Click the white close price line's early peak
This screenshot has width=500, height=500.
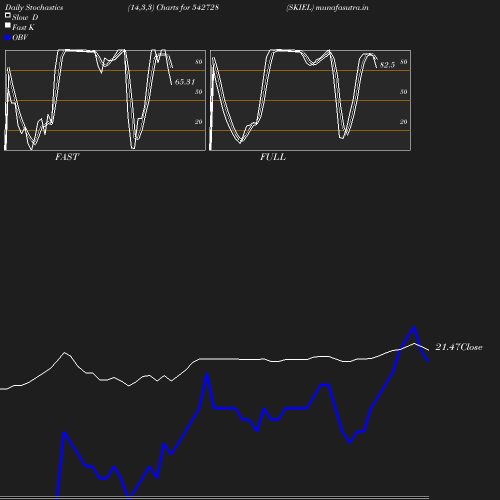point(65,353)
